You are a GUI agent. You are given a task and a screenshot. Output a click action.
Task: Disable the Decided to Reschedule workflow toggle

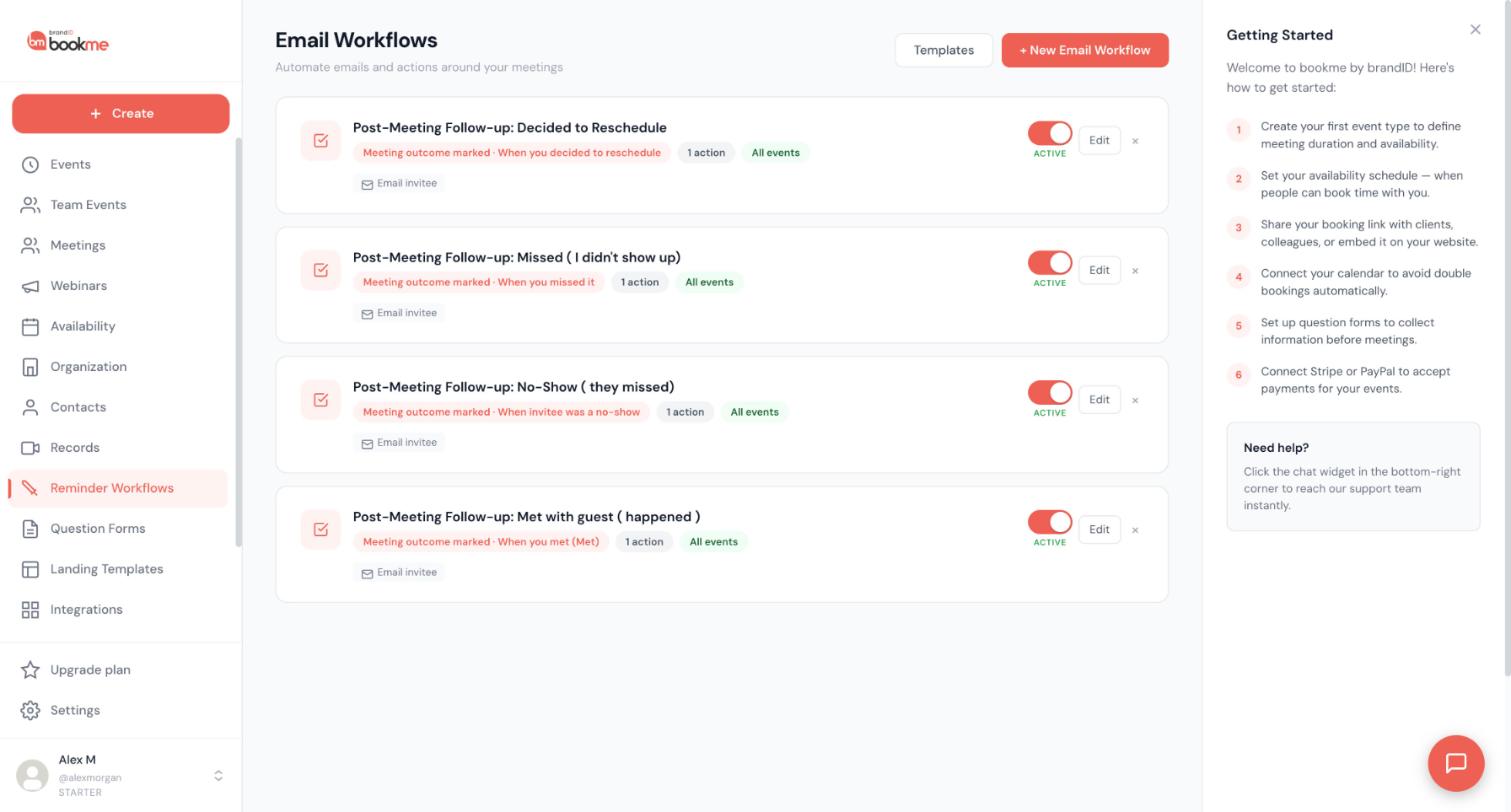[x=1050, y=133]
